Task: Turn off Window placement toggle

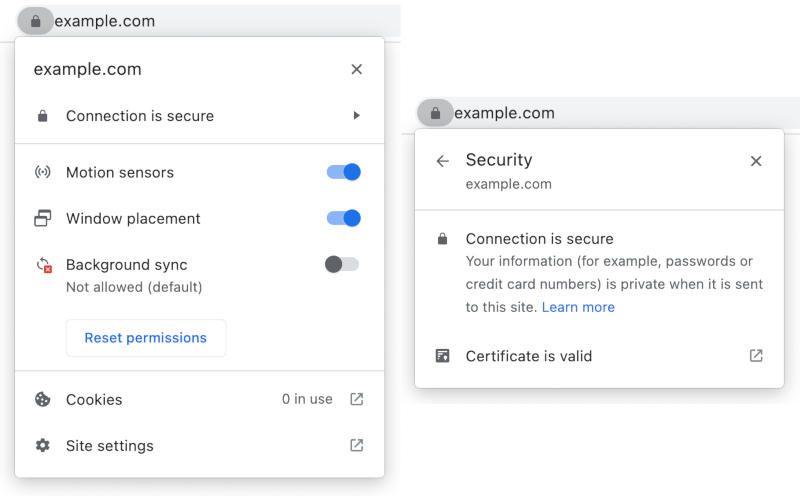Action: tap(343, 218)
